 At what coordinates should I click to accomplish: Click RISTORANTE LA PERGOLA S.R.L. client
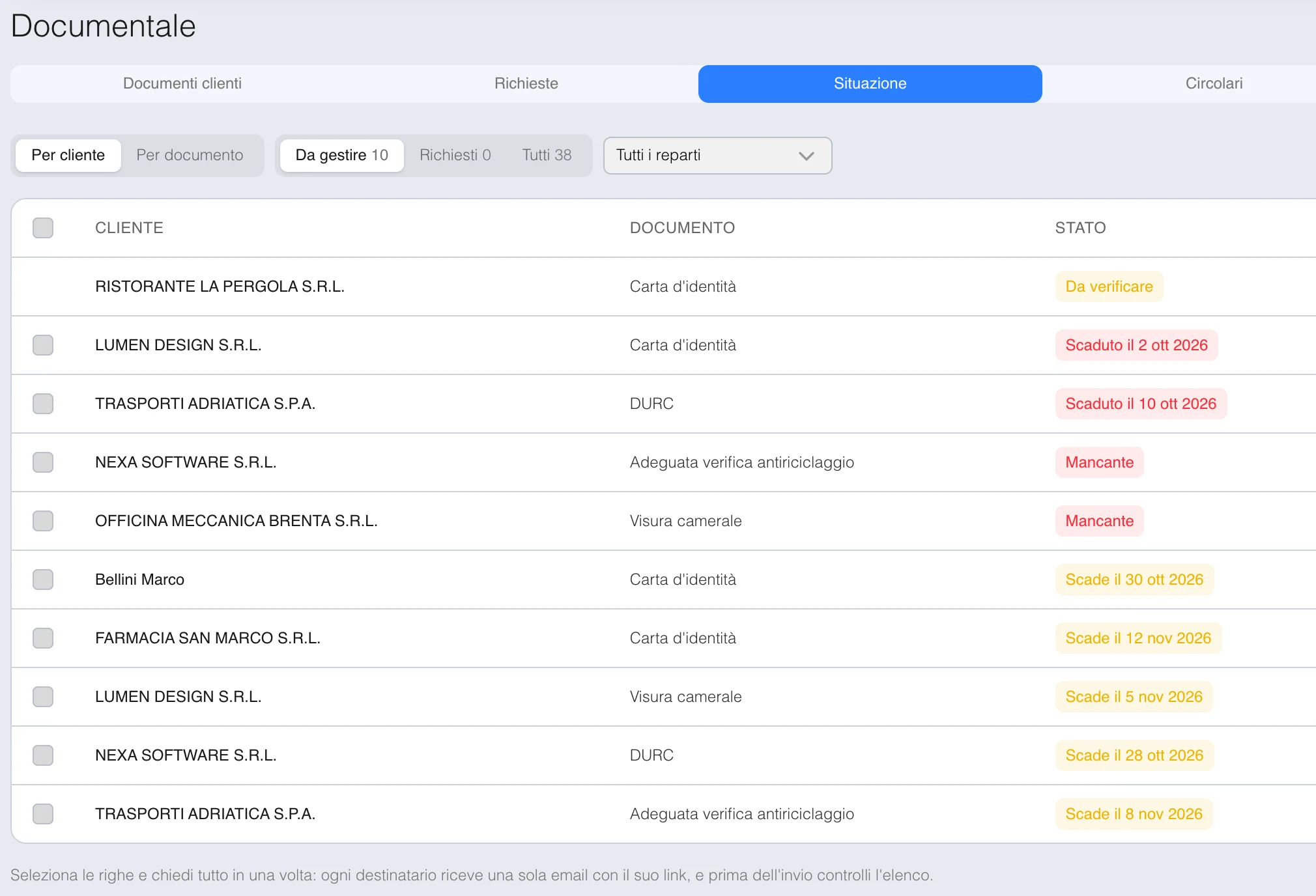(220, 287)
